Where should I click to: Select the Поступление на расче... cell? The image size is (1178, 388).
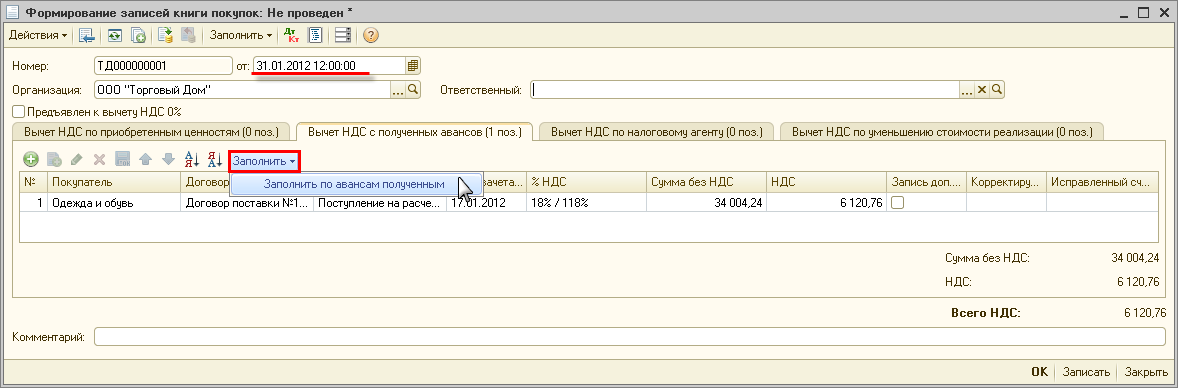[379, 202]
